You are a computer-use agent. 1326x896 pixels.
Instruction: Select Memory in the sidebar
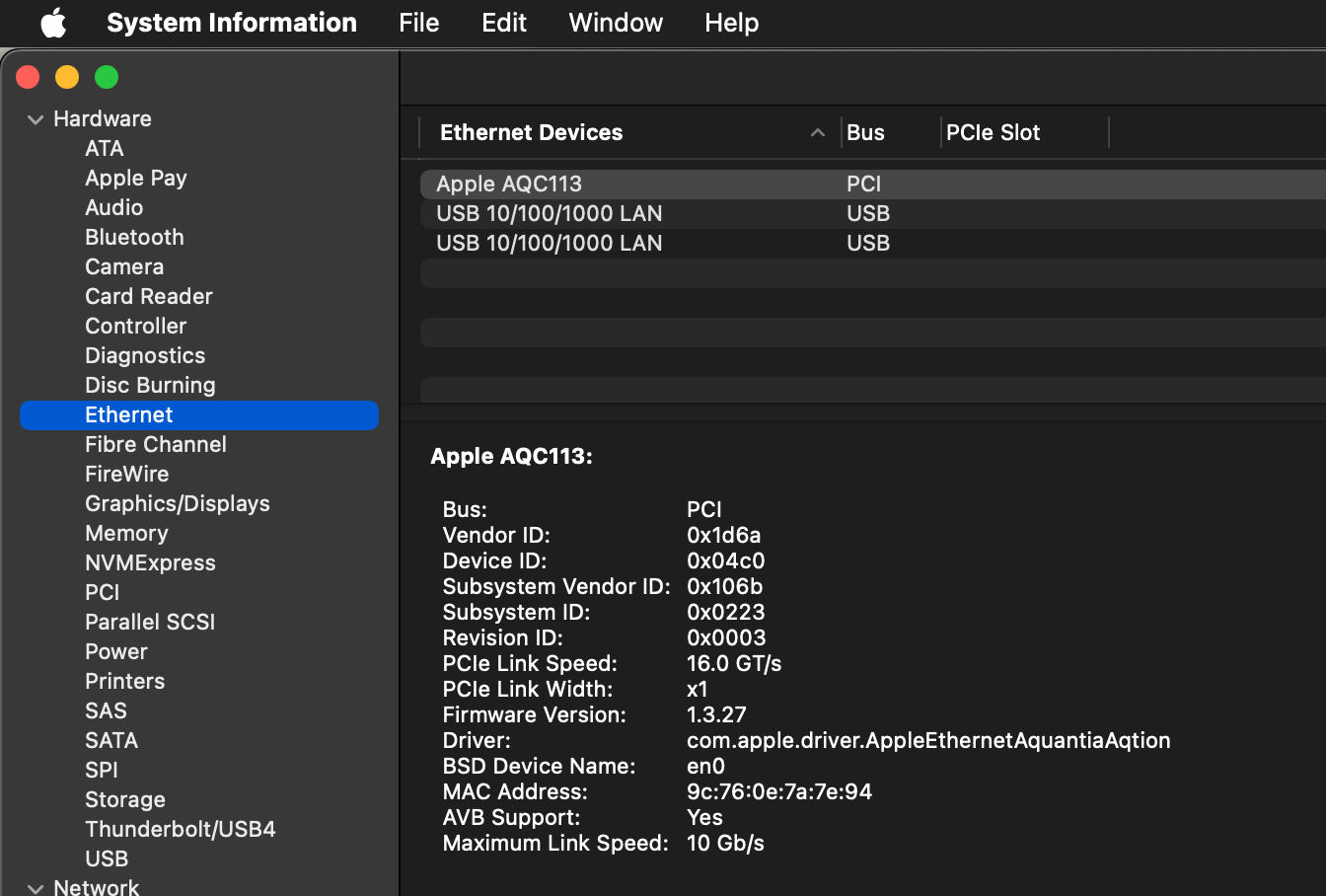coord(126,533)
